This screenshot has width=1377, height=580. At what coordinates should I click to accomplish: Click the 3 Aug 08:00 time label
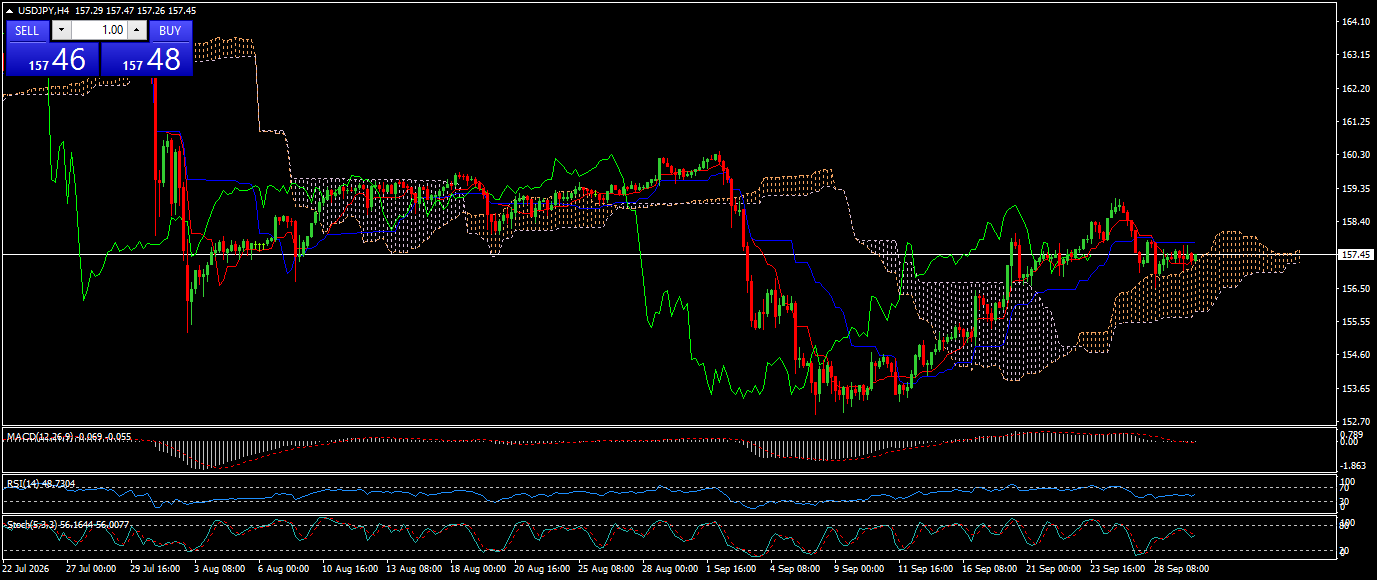(x=219, y=568)
